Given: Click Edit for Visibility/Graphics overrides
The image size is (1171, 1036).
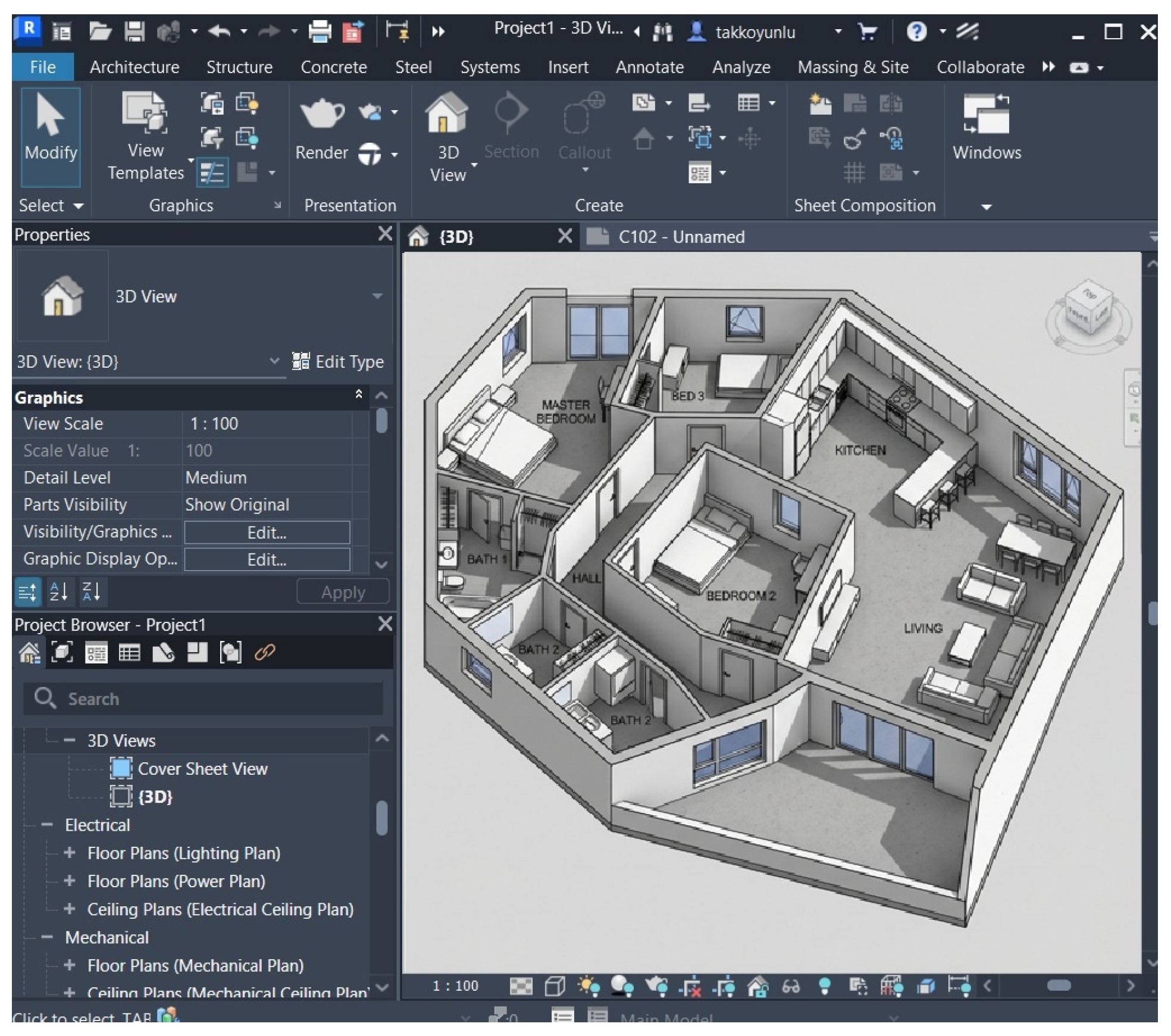Looking at the screenshot, I should (267, 533).
